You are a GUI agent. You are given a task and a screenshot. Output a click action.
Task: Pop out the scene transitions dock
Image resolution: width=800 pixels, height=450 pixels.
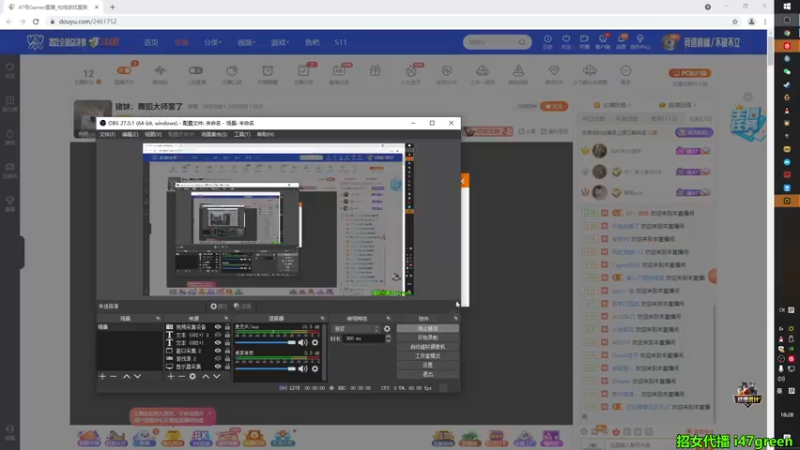(x=388, y=318)
